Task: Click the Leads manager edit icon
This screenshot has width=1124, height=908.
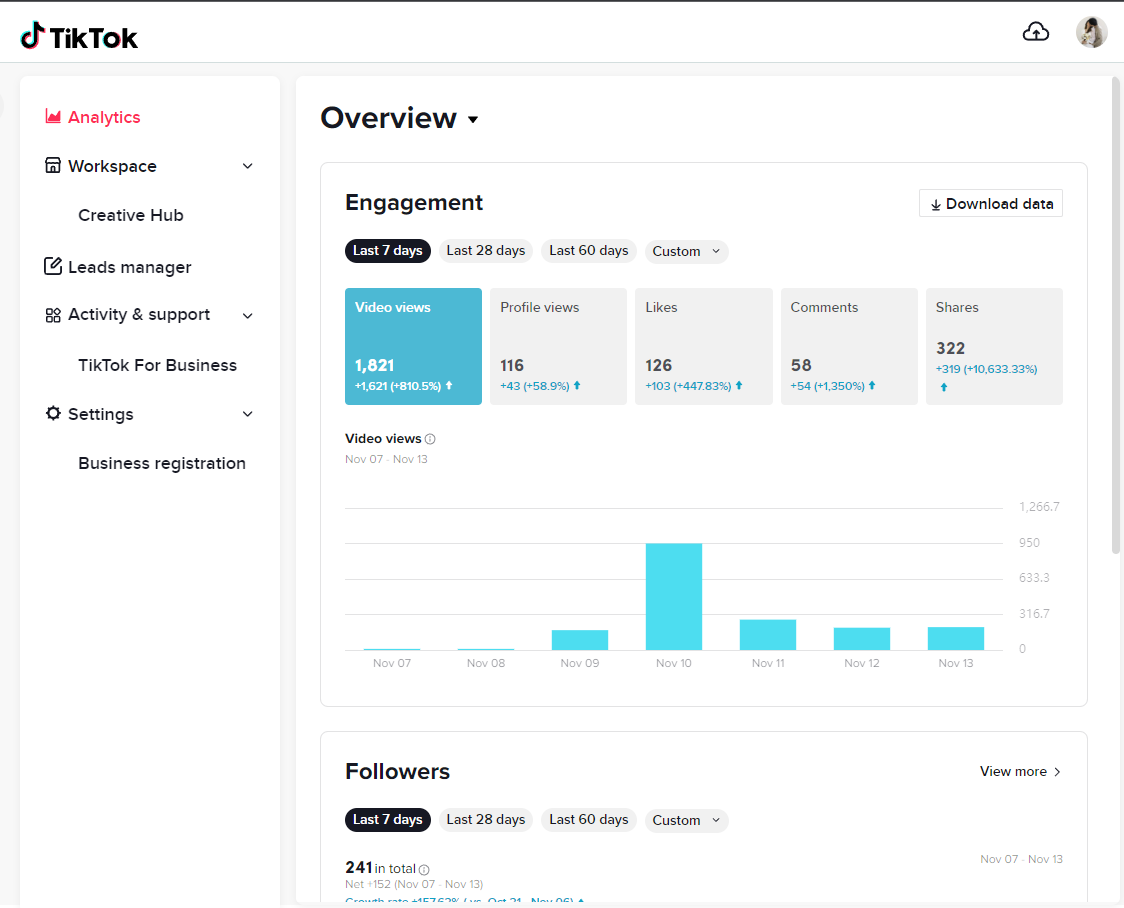Action: [53, 266]
